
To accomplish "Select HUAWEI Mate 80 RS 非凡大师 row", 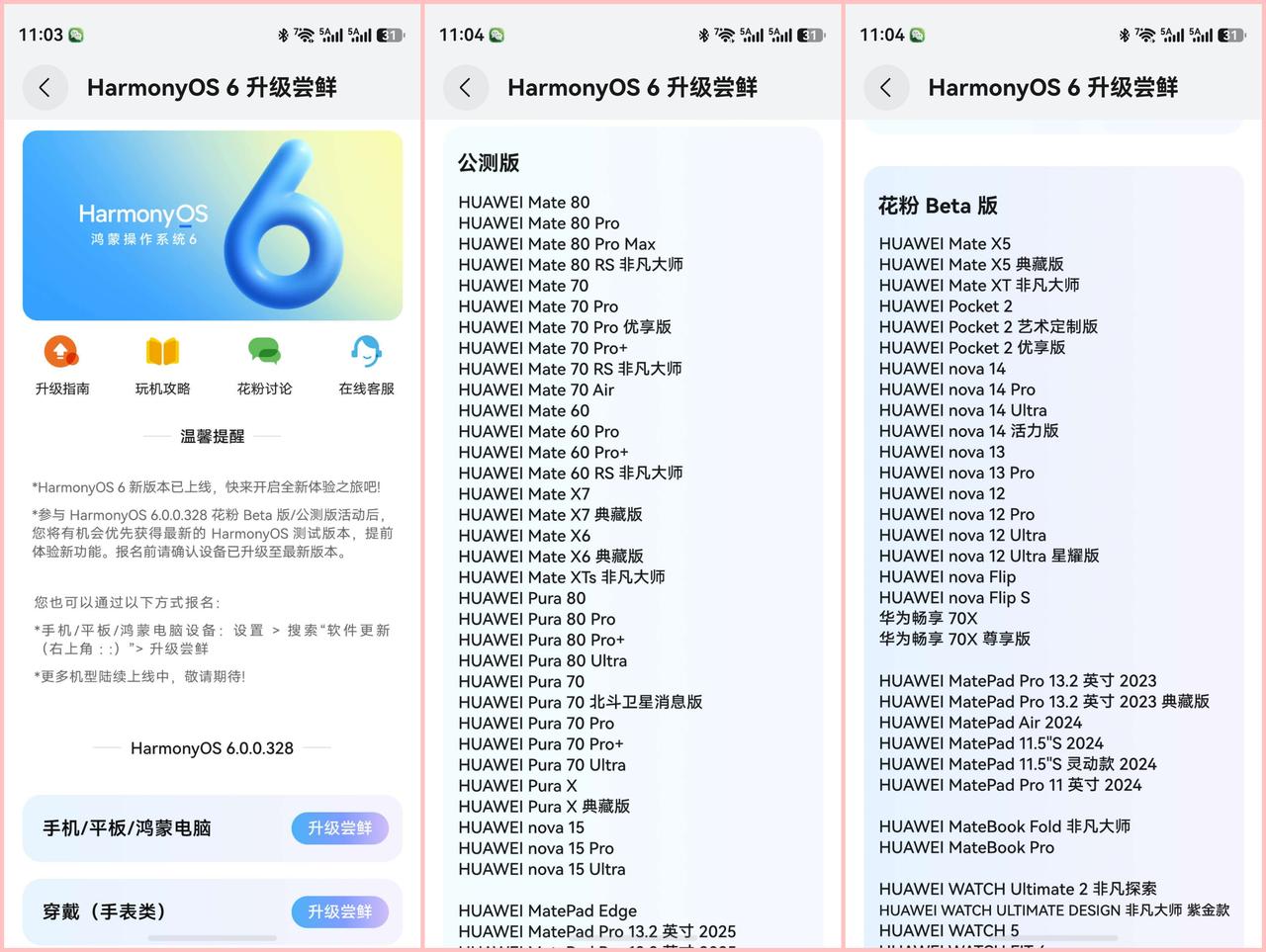I will point(571,265).
